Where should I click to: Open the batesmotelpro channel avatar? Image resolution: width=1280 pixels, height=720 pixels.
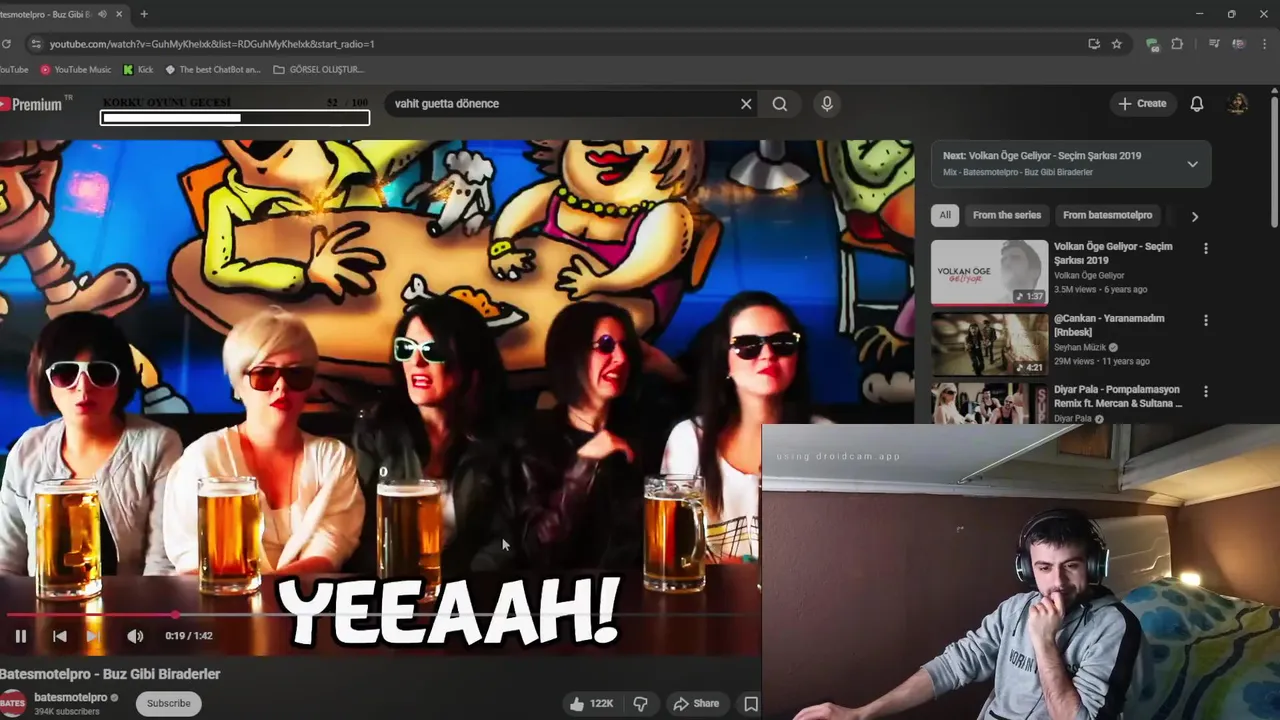12,703
